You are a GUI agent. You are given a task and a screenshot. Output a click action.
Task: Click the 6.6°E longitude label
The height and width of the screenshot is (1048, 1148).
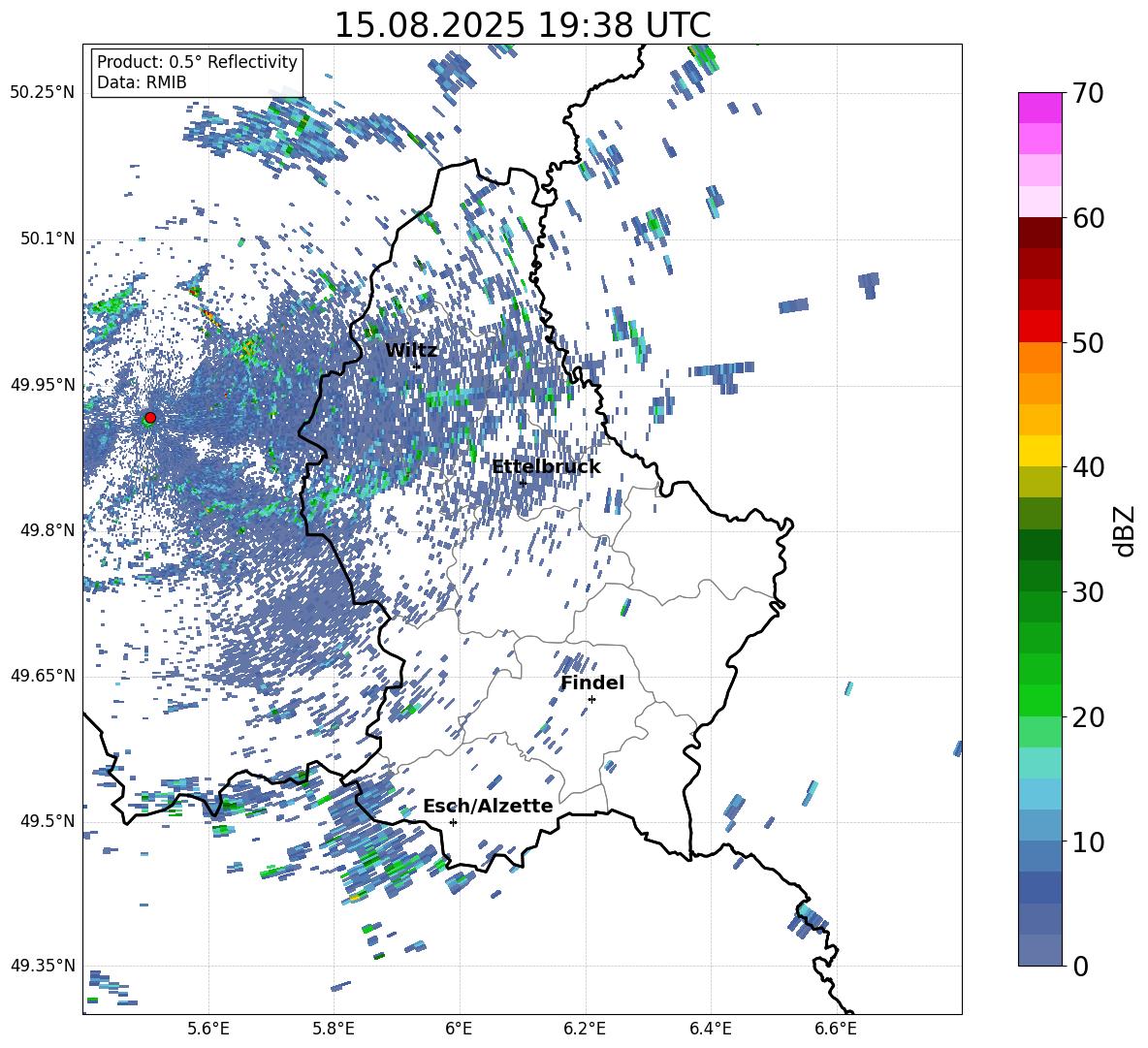(836, 1029)
